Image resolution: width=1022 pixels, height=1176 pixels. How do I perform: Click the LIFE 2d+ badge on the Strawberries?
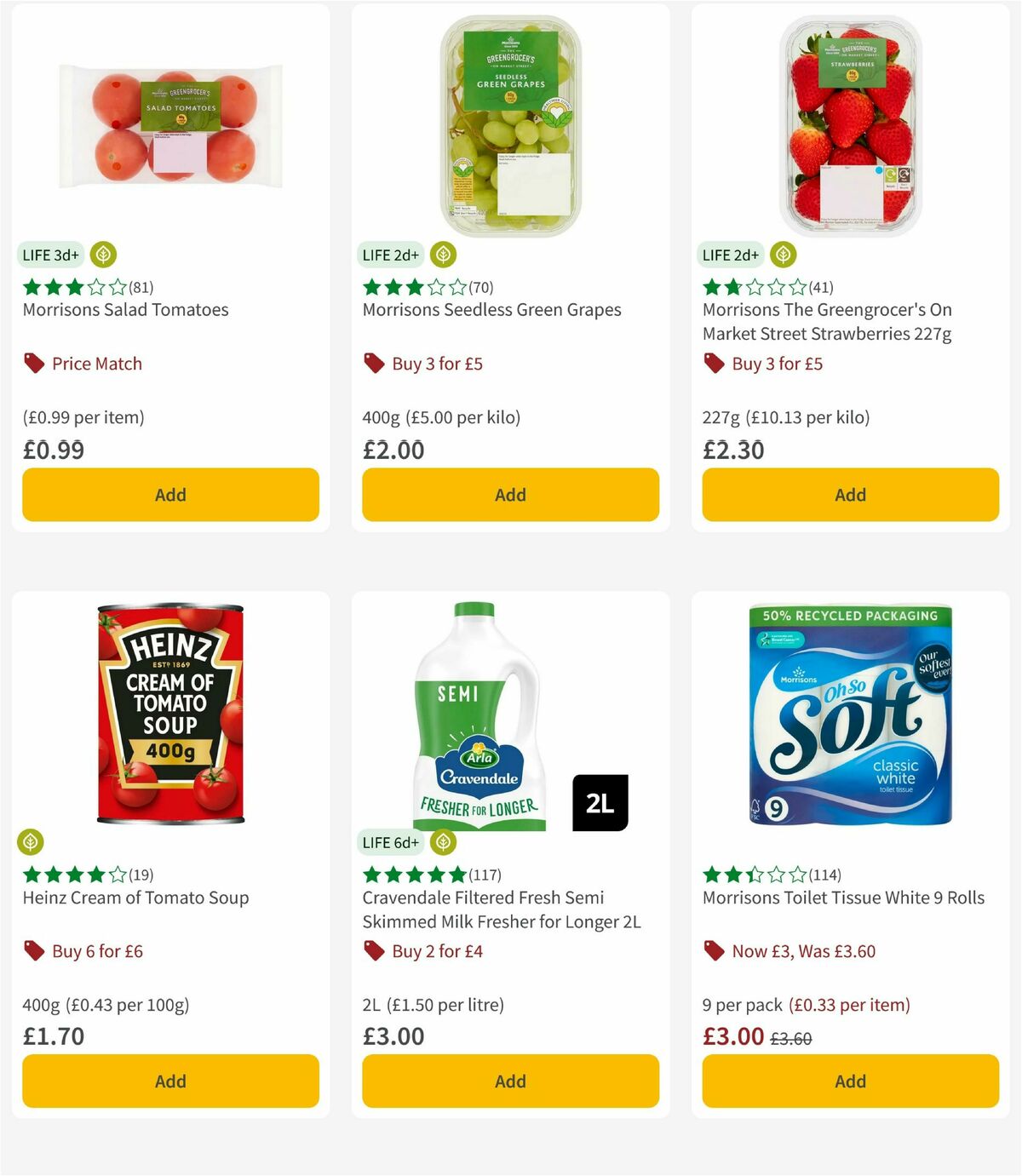pyautogui.click(x=729, y=254)
